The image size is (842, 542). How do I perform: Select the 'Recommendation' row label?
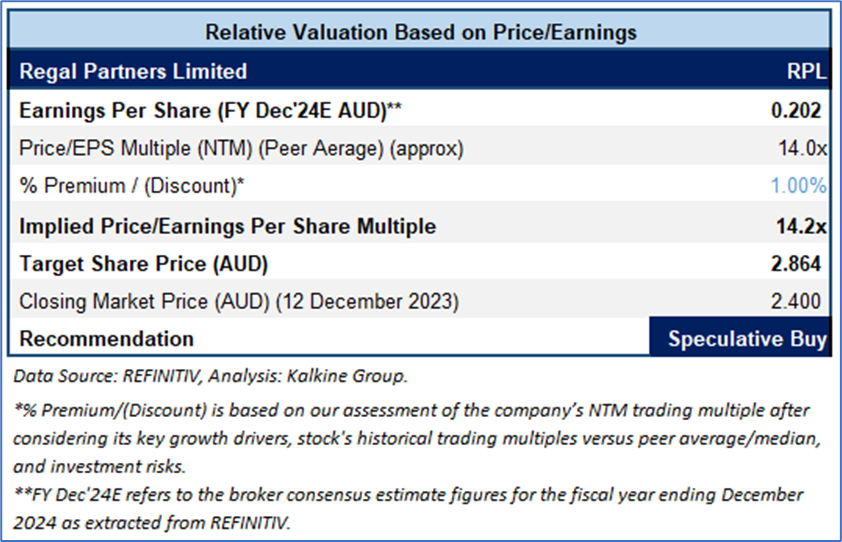[x=107, y=339]
